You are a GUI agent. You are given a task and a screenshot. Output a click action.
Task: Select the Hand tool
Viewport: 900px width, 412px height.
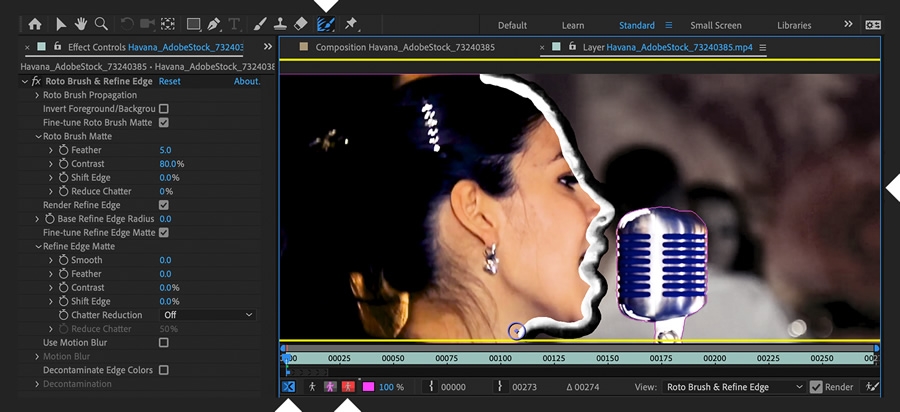81,24
